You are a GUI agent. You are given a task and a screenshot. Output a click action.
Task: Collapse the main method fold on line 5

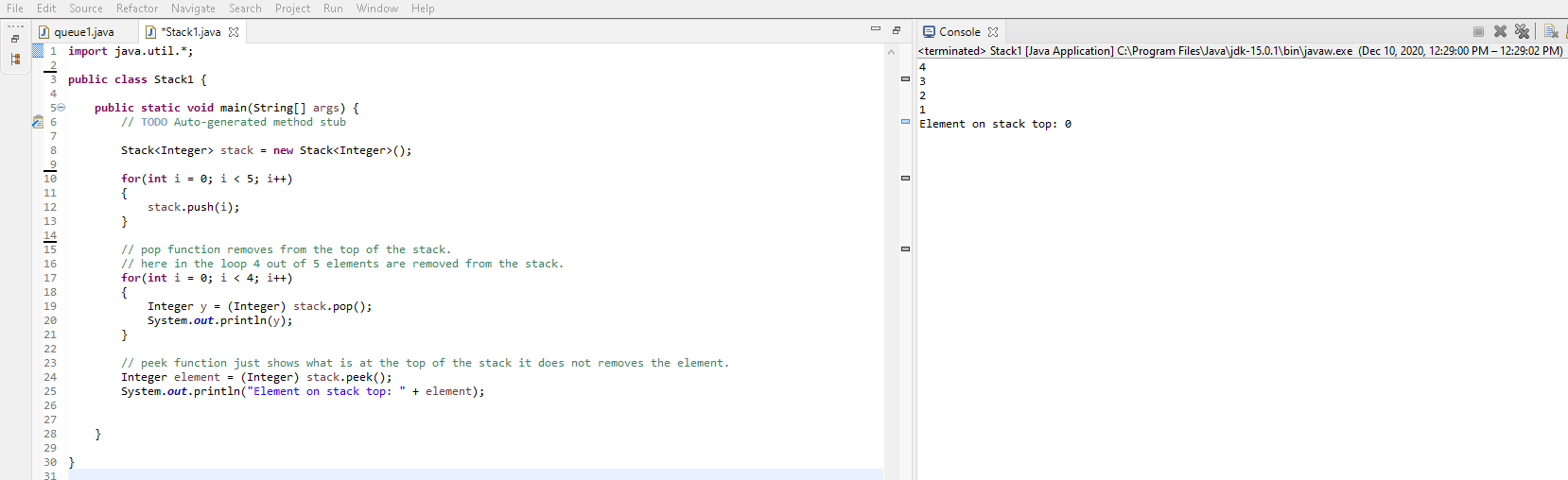[61, 108]
